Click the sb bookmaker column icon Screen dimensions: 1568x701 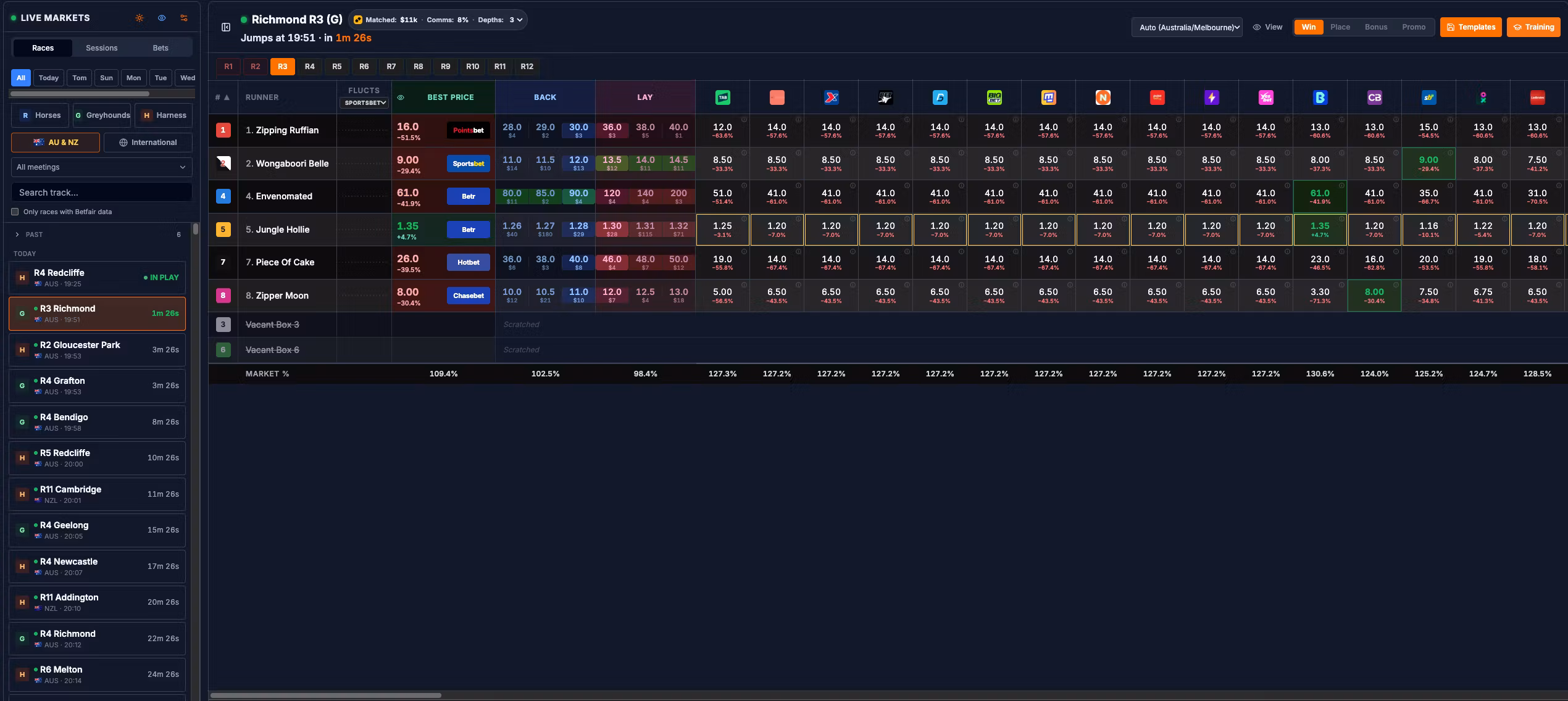[1428, 97]
